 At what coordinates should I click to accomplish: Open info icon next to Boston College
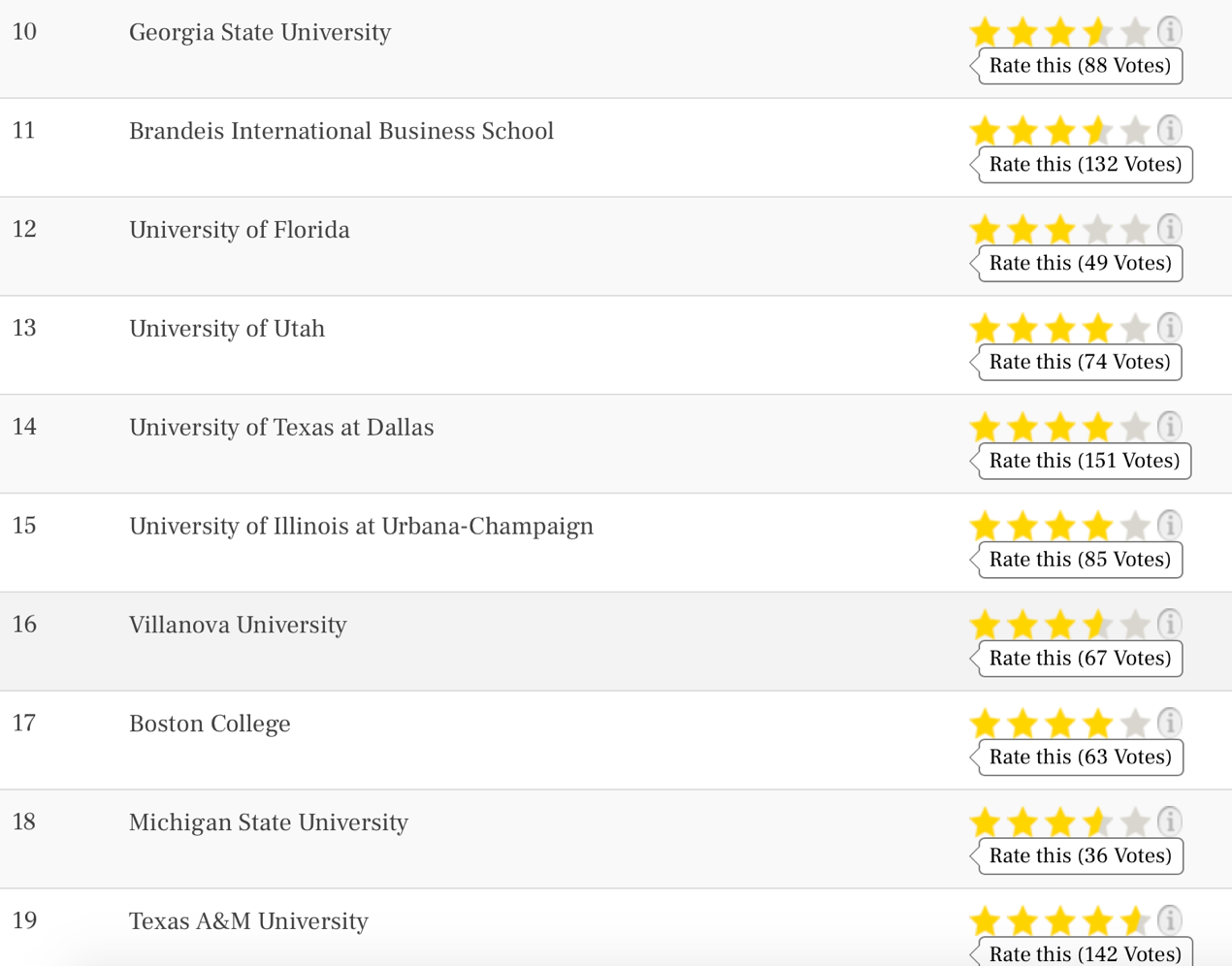point(1170,724)
